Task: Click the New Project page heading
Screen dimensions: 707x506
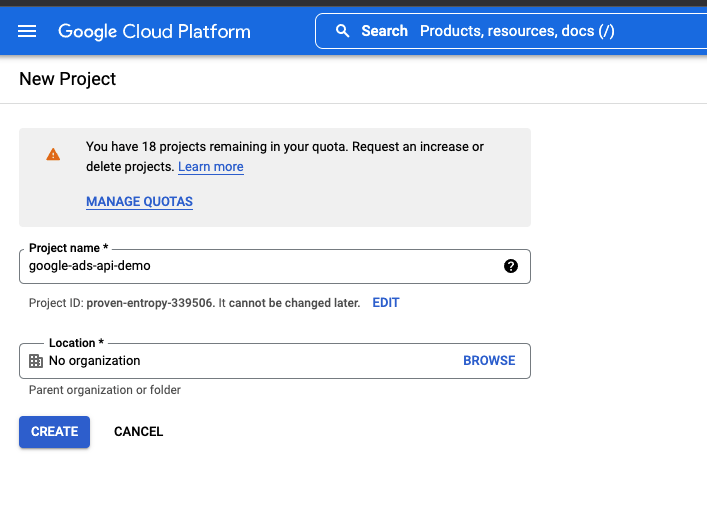Action: click(68, 79)
